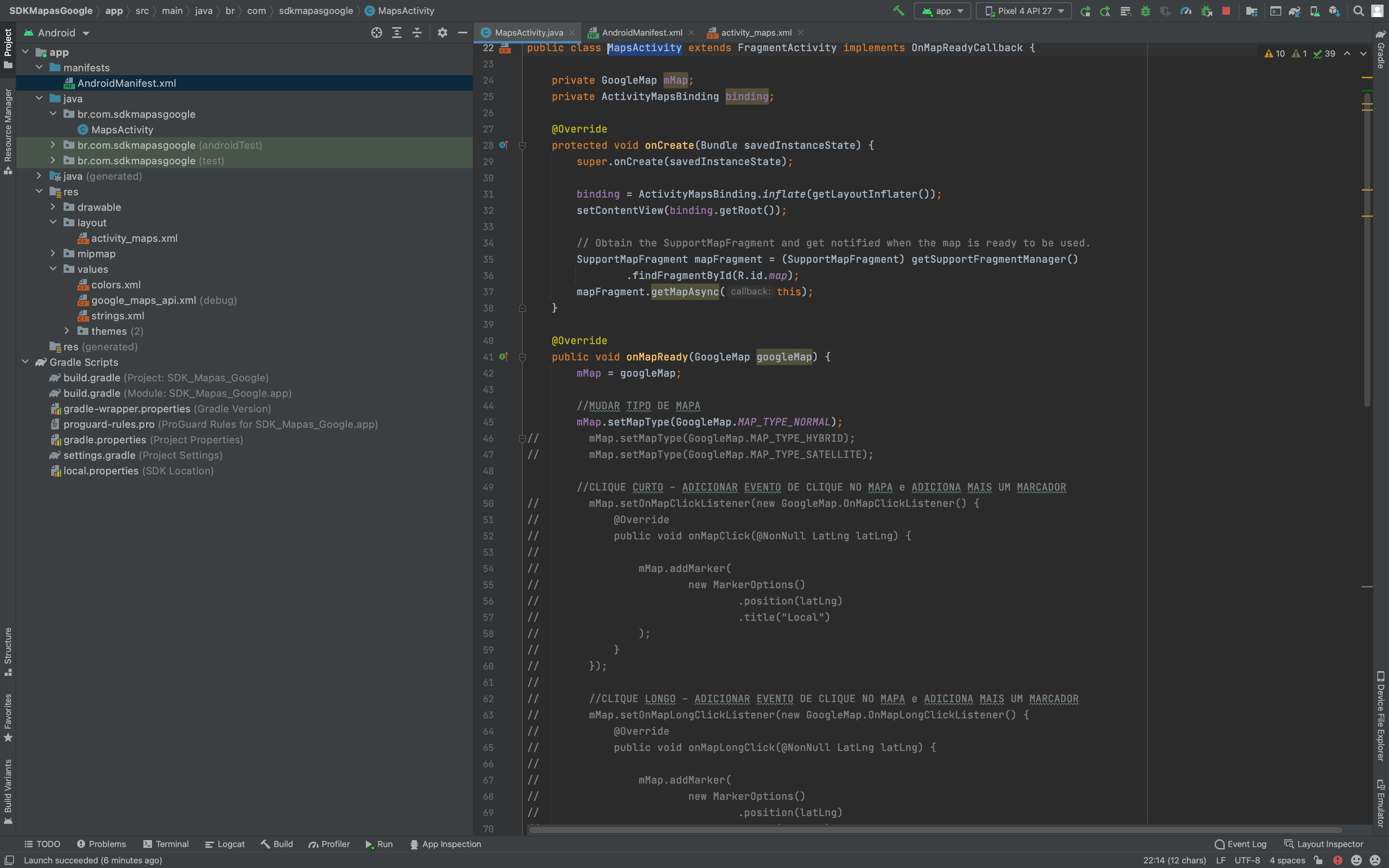Stop the running application
The width and height of the screenshot is (1389, 868).
coord(1227,10)
